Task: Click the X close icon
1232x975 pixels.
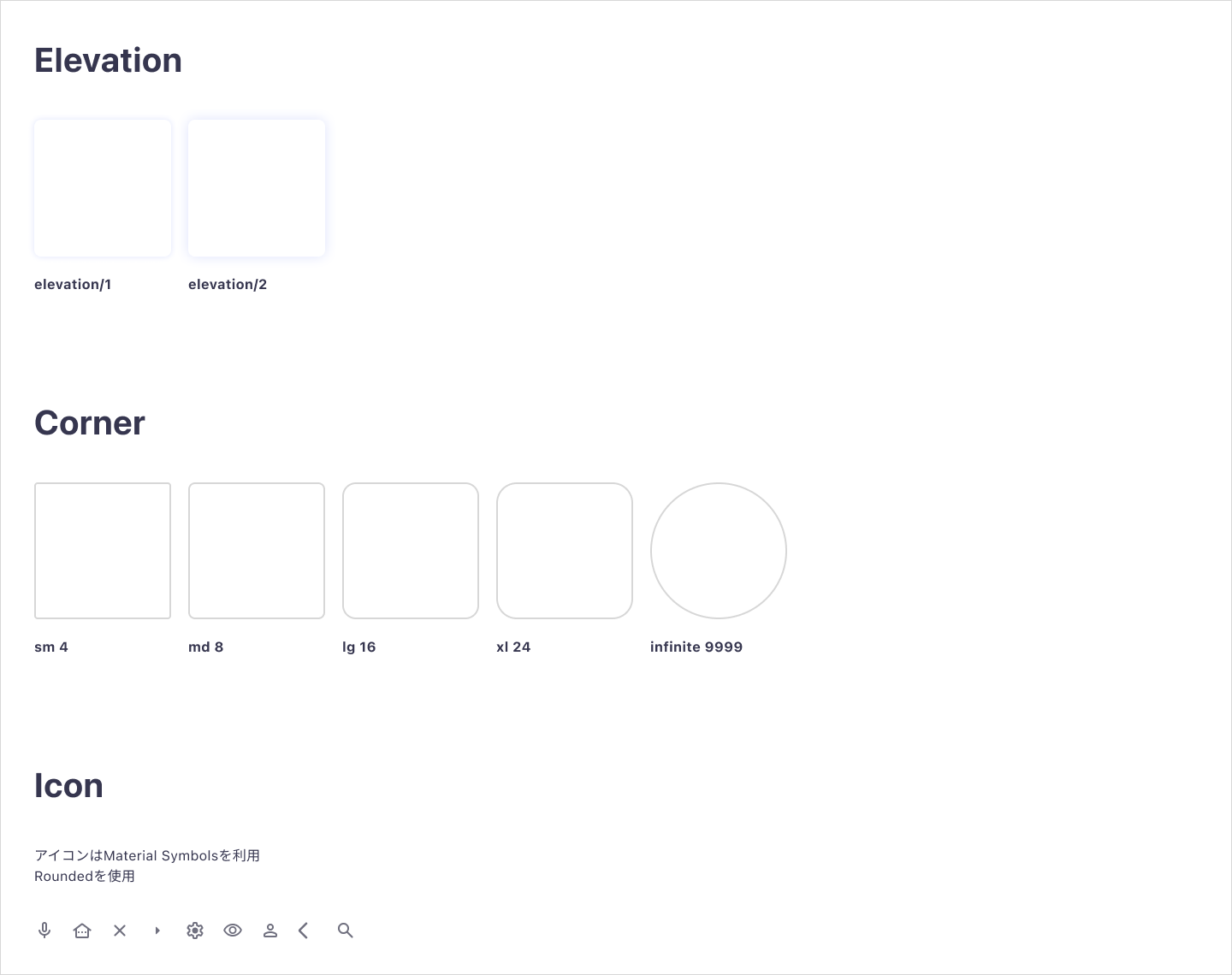Action: (120, 931)
